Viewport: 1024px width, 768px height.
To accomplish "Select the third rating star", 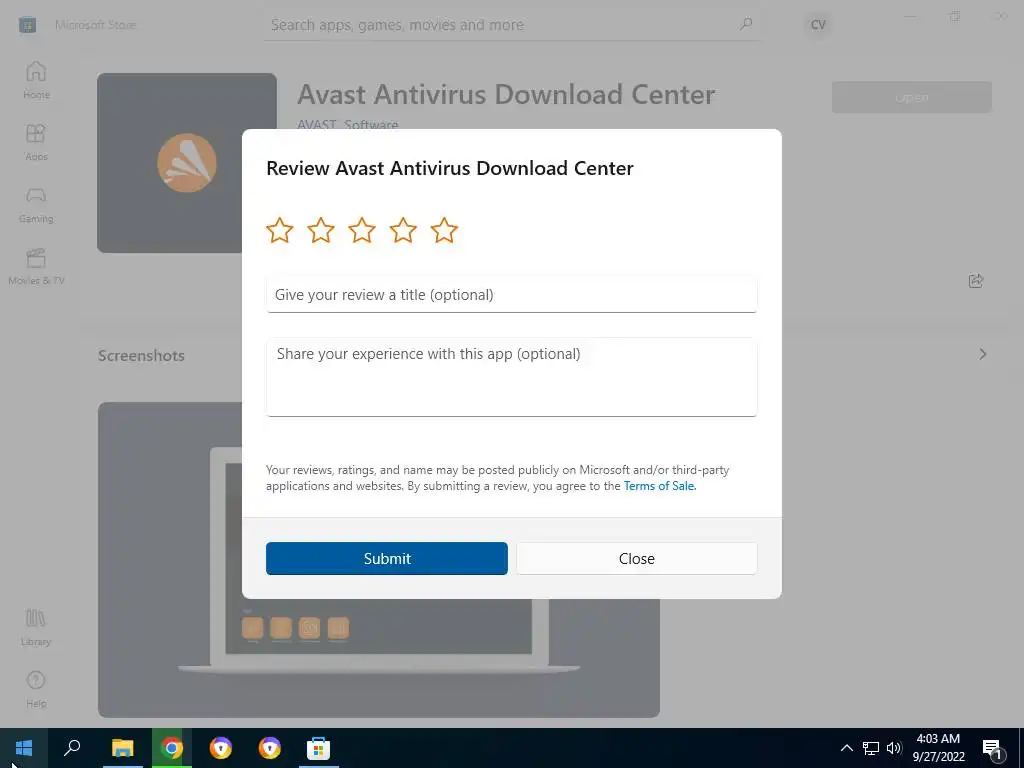I will tap(362, 230).
